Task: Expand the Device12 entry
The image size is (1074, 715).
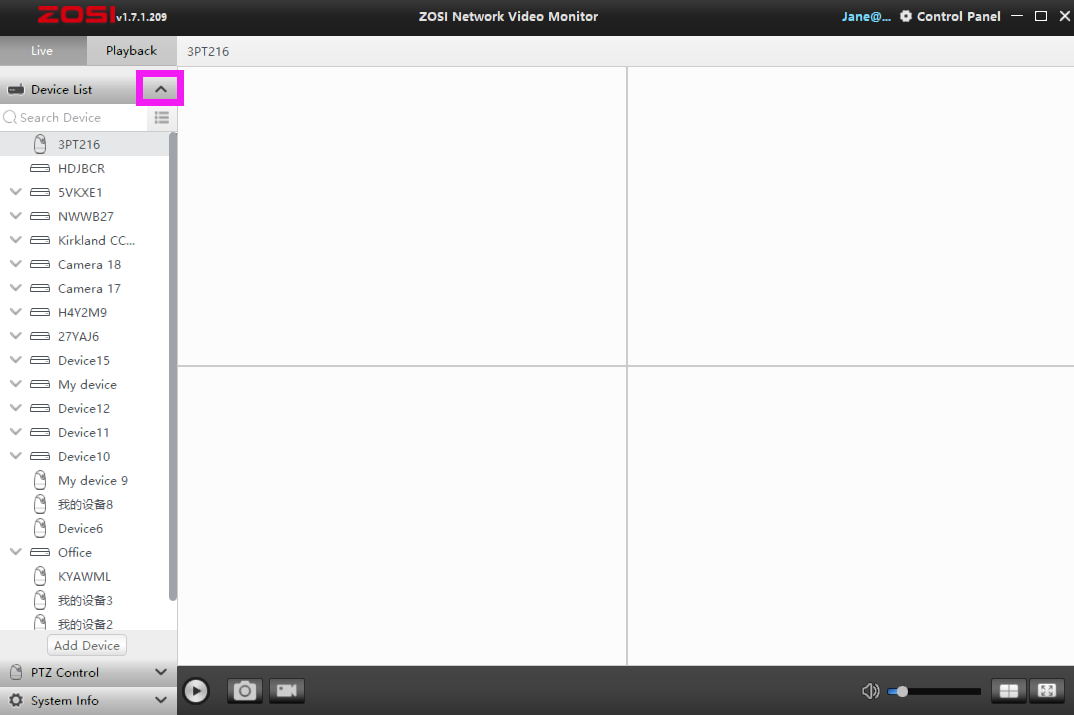Action: [x=16, y=407]
